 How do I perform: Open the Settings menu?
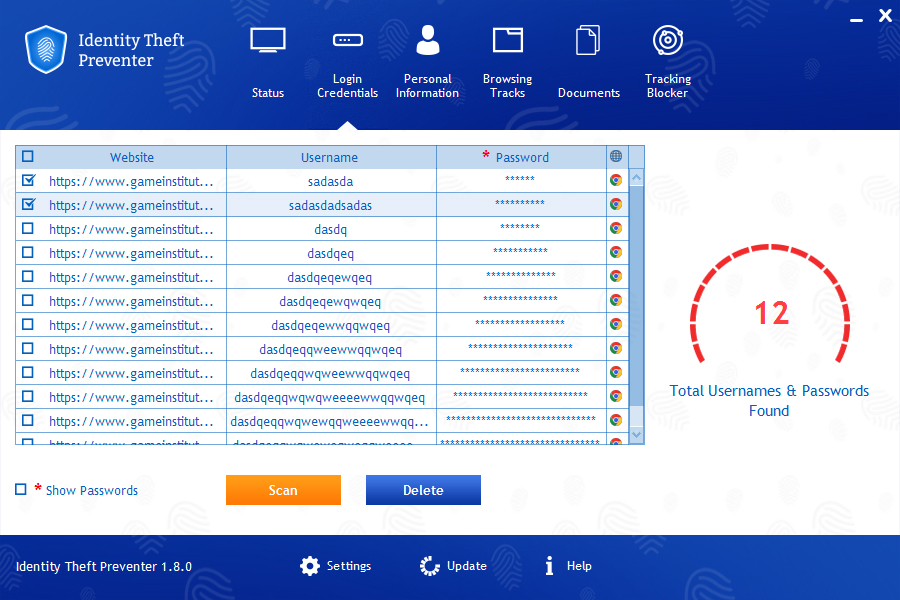click(x=336, y=565)
